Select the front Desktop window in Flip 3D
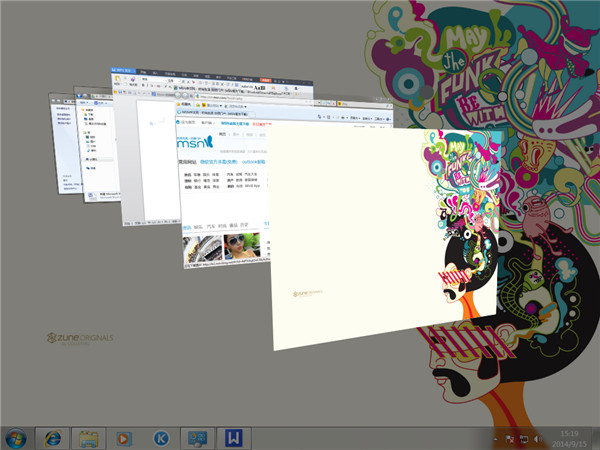The image size is (600, 450). 380,240
